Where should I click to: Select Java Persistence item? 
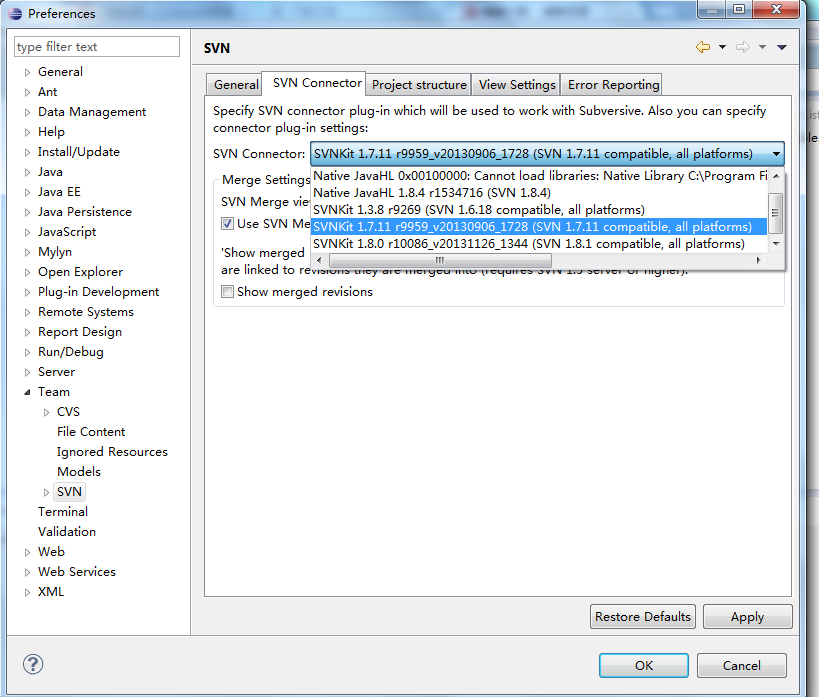click(85, 212)
